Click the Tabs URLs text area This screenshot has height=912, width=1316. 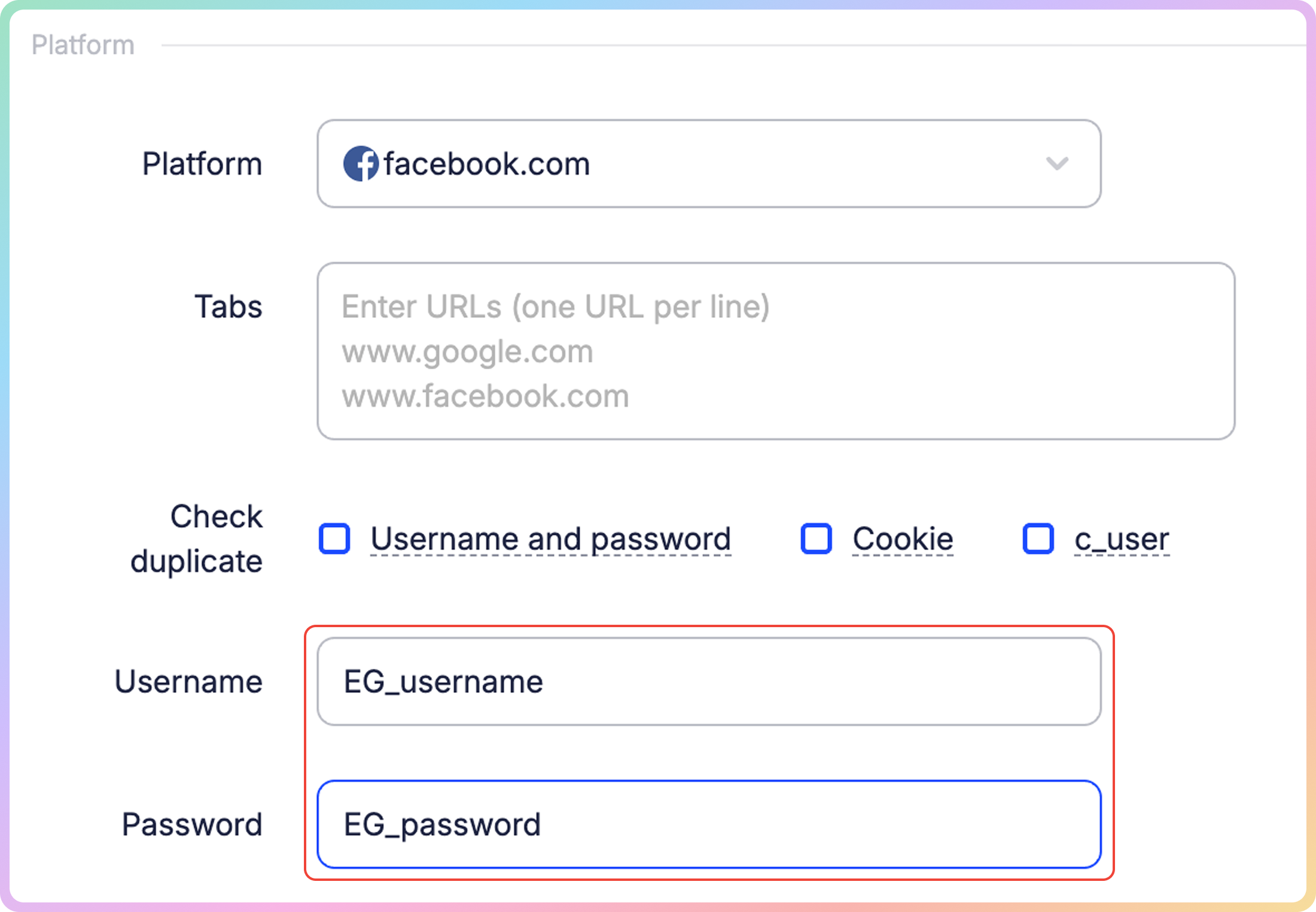pyautogui.click(x=776, y=351)
